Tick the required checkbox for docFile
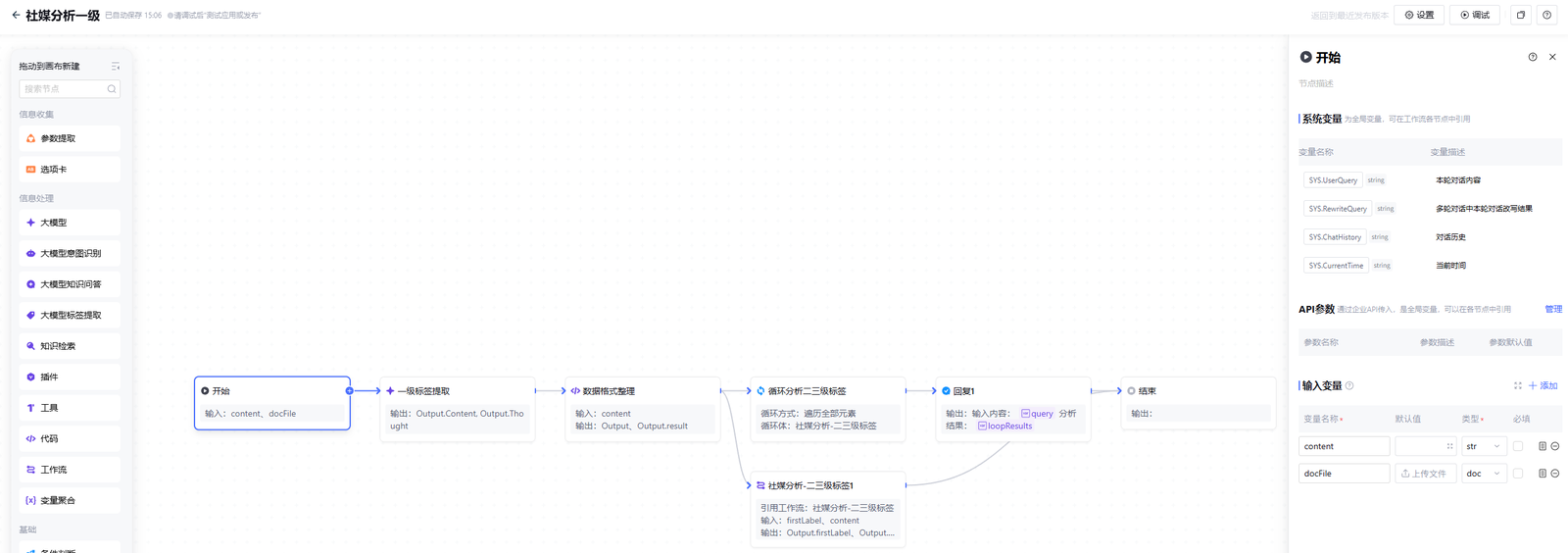Viewport: 1568px width, 553px height. coord(1518,474)
